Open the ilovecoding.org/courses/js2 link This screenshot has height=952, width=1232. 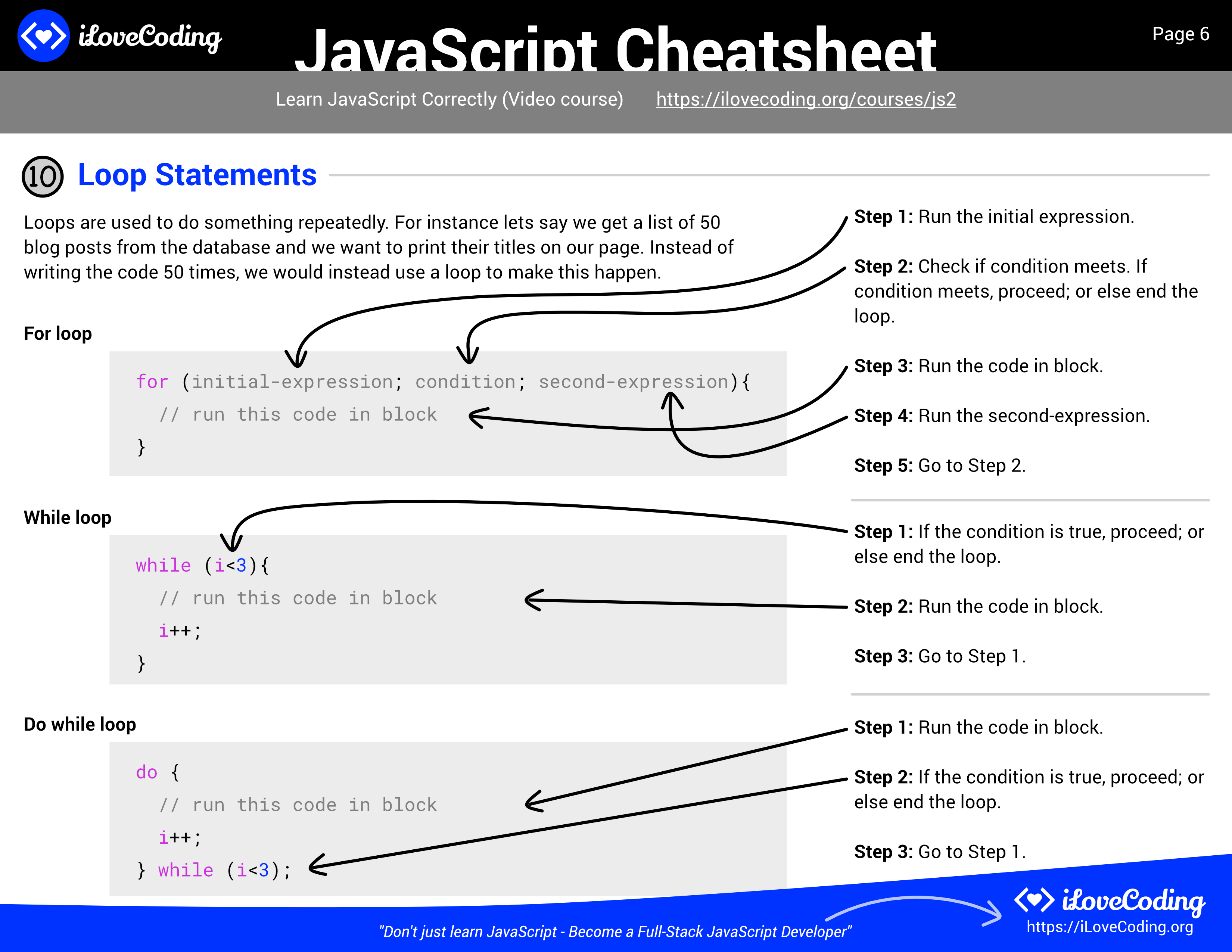tap(806, 99)
